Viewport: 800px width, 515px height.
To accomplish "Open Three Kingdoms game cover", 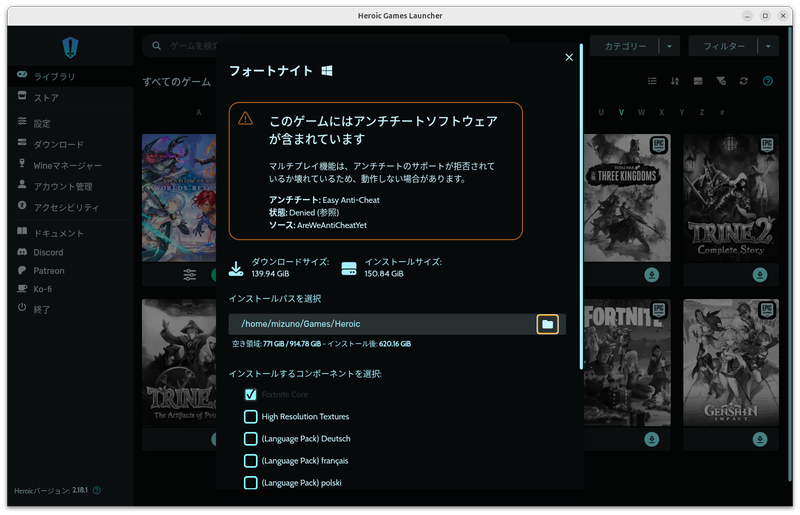I will point(627,198).
